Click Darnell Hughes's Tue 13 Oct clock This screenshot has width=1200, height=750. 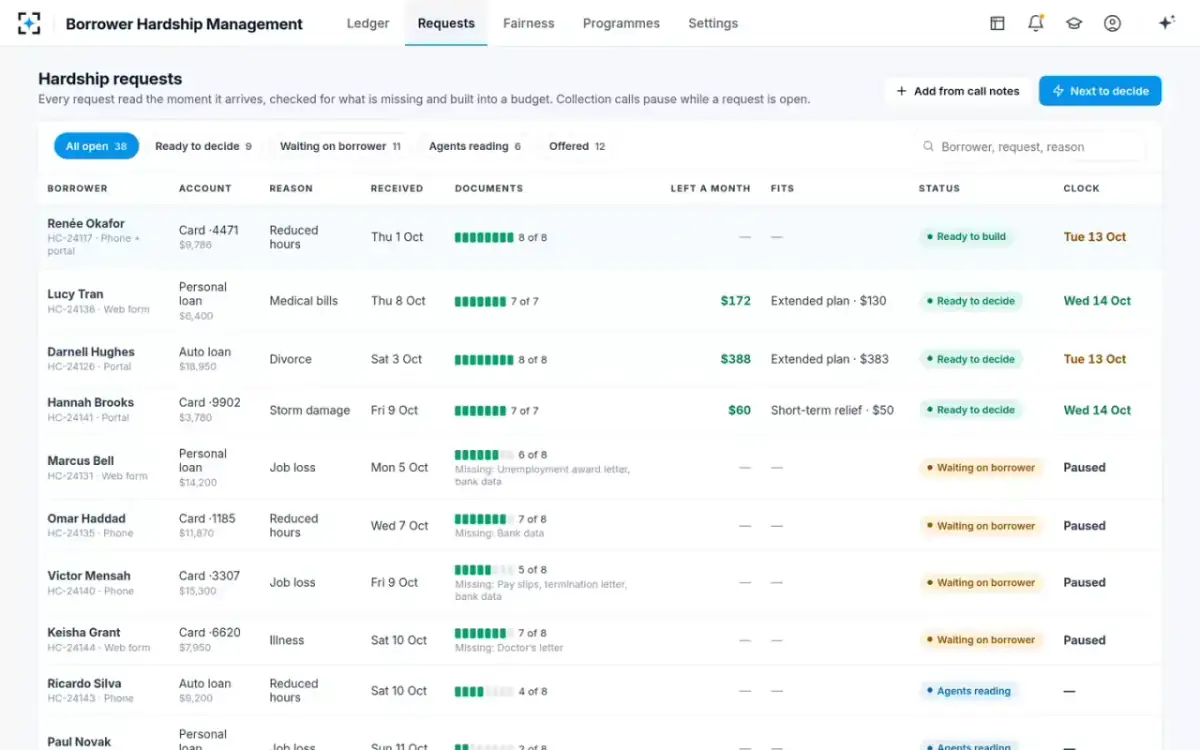(x=1094, y=359)
